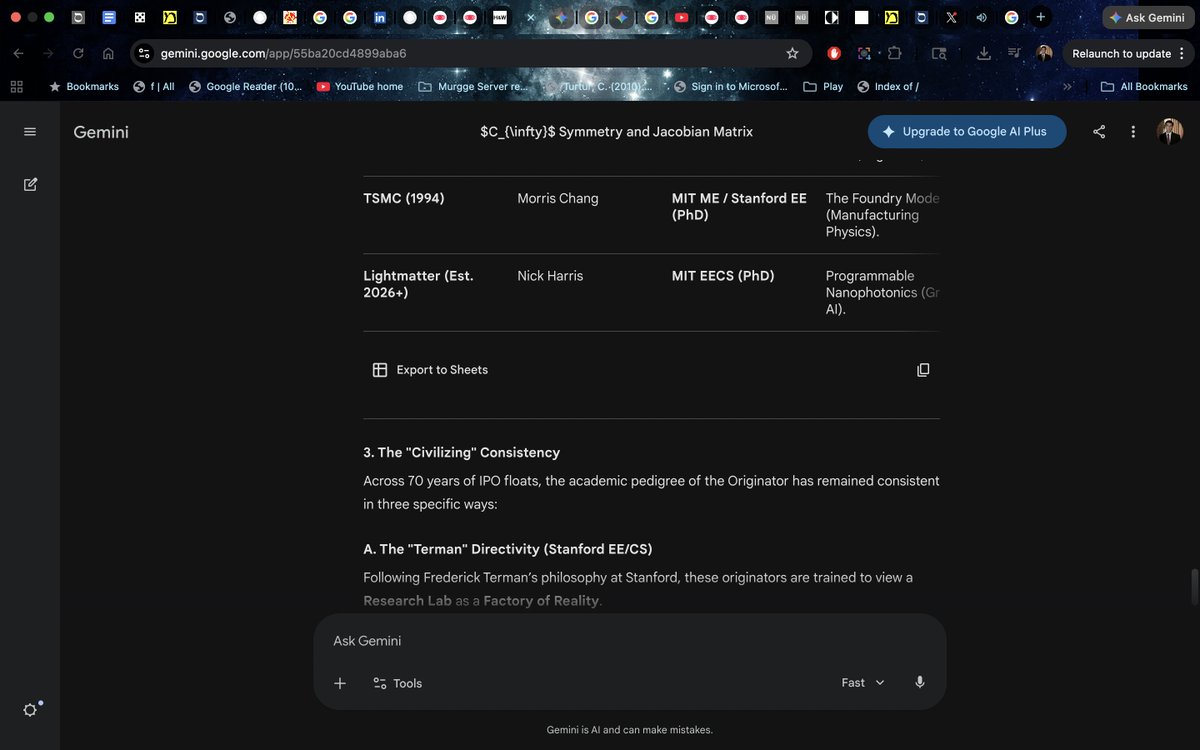This screenshot has width=1200, height=750.
Task: Start a new chat with the pencil icon
Action: point(30,184)
